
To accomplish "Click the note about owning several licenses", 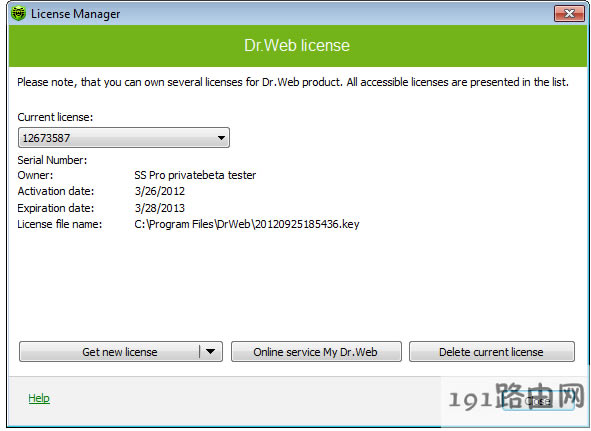I will pos(293,82).
